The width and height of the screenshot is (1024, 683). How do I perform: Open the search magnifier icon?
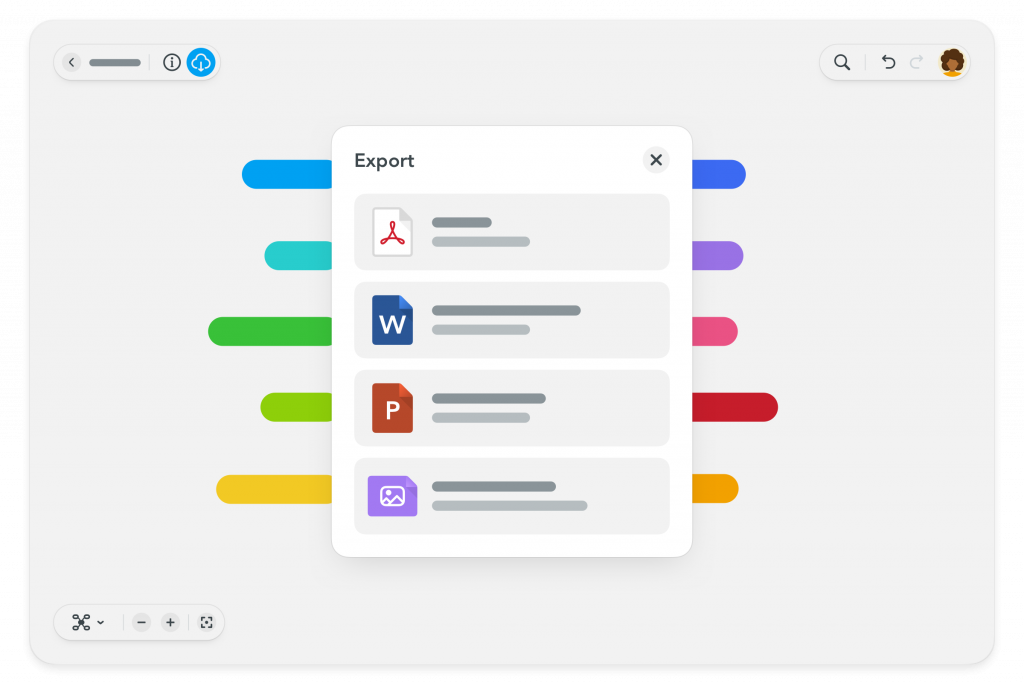842,63
